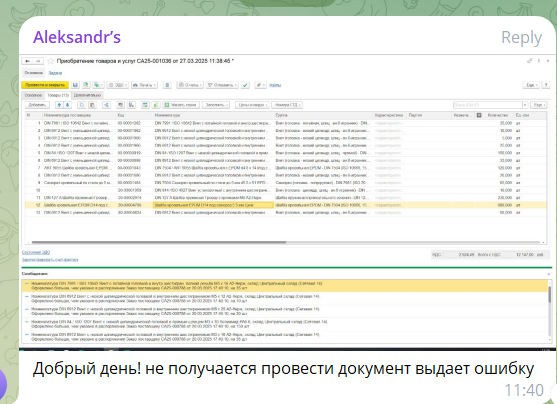
Task: Click the product selection table icon
Action: (145, 105)
